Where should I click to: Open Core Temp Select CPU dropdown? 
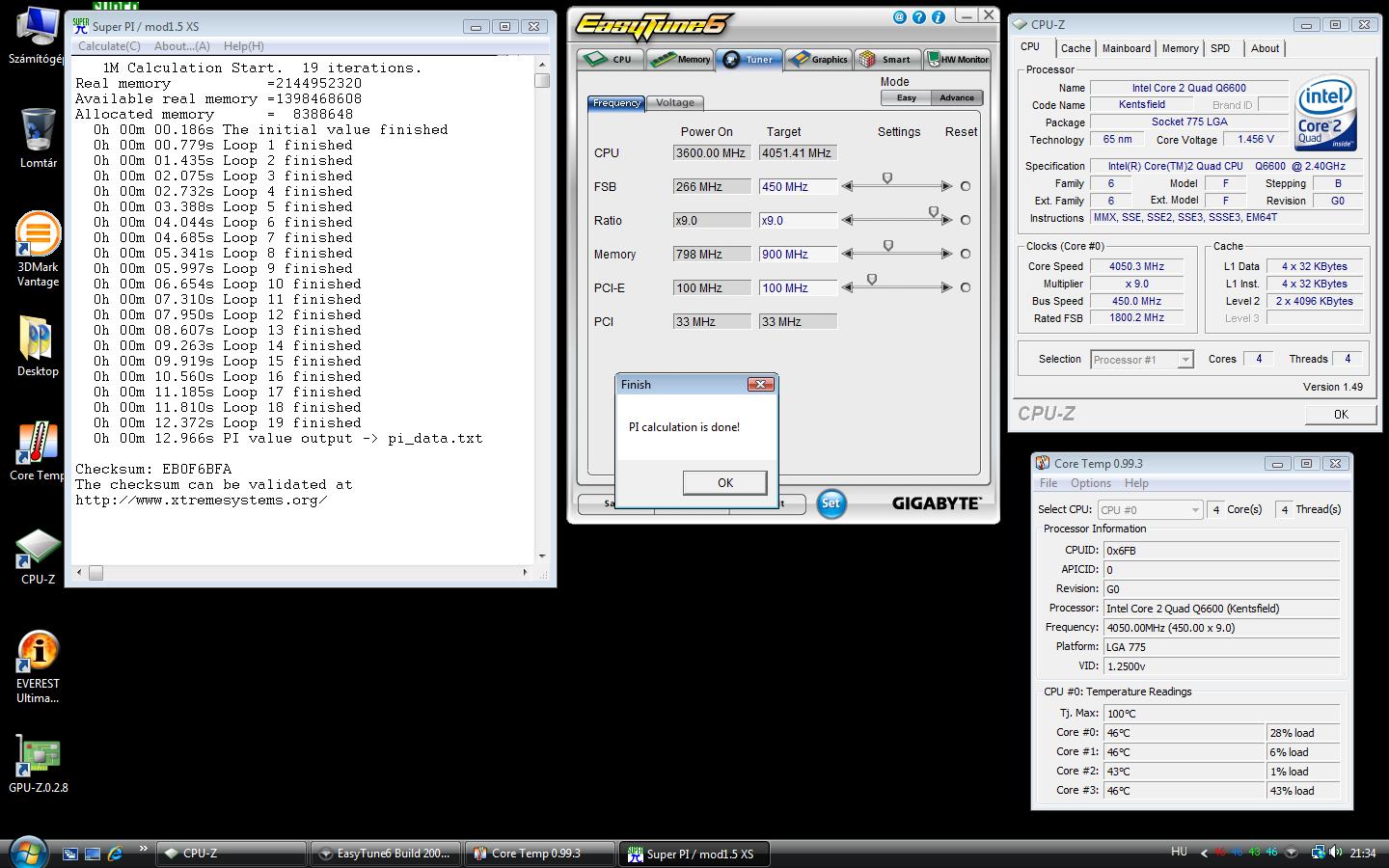(1150, 509)
